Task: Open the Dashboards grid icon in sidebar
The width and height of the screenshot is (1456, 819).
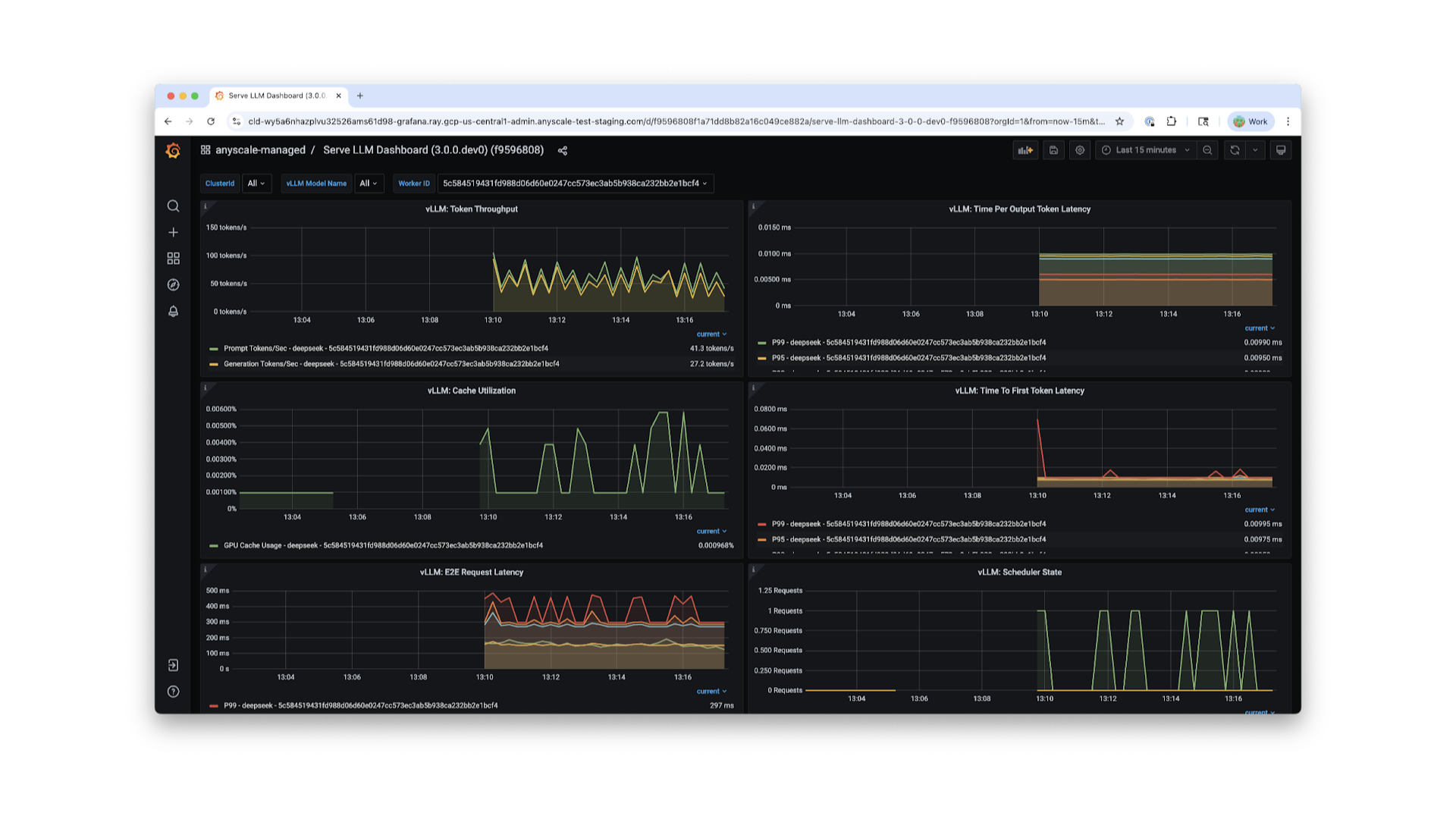Action: pyautogui.click(x=173, y=259)
